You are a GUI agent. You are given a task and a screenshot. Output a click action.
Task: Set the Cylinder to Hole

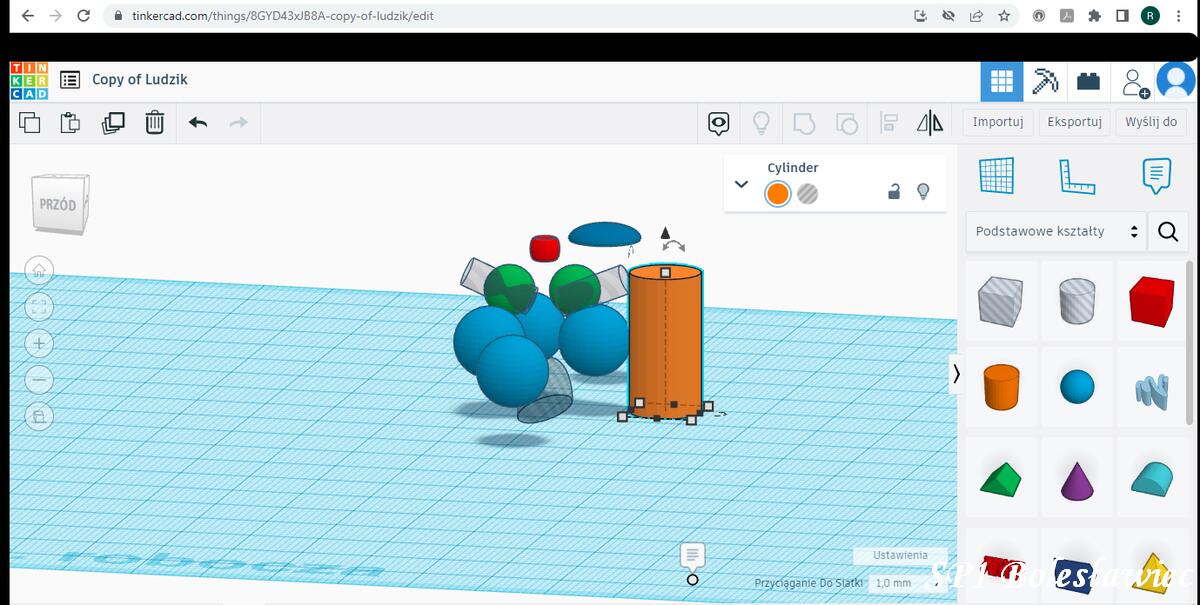click(808, 194)
